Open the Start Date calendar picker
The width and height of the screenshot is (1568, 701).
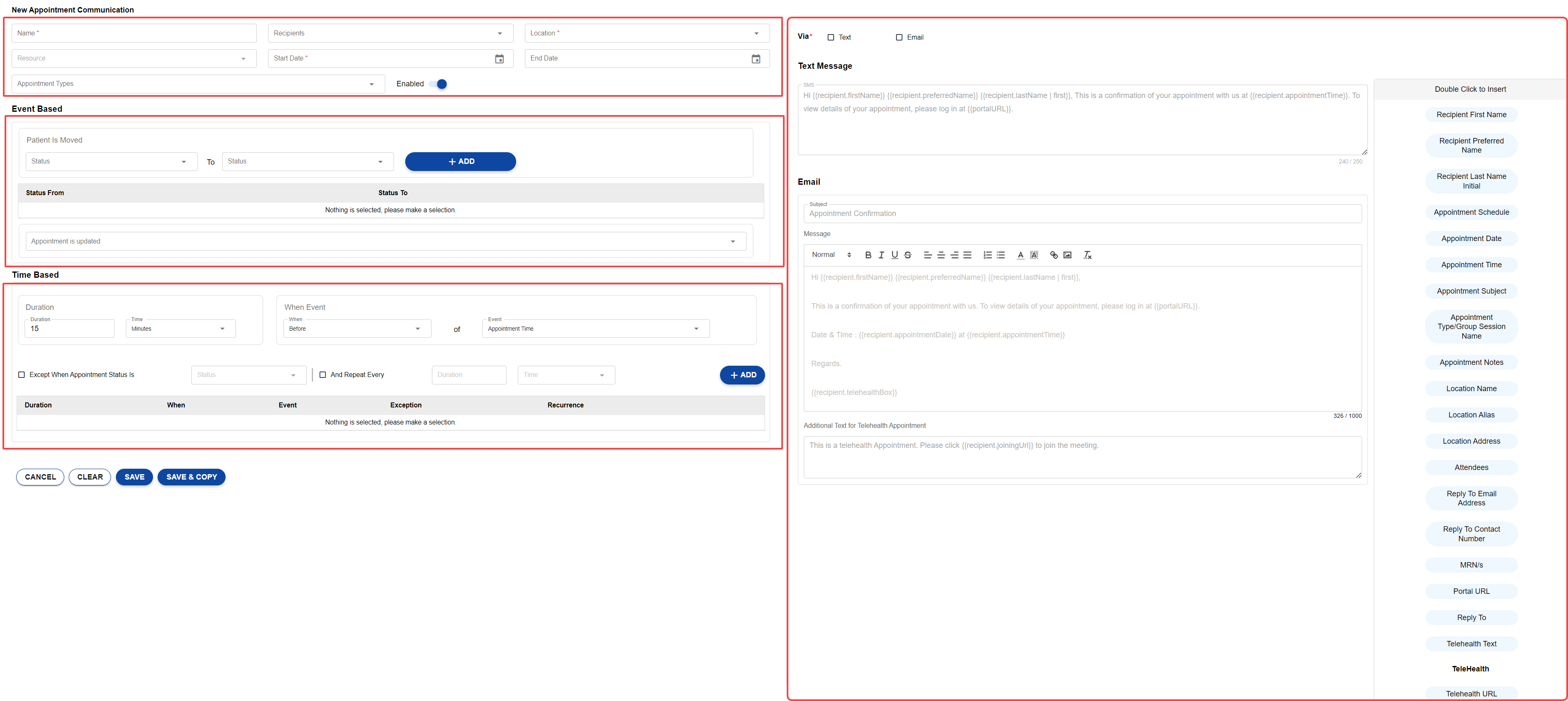pyautogui.click(x=499, y=58)
